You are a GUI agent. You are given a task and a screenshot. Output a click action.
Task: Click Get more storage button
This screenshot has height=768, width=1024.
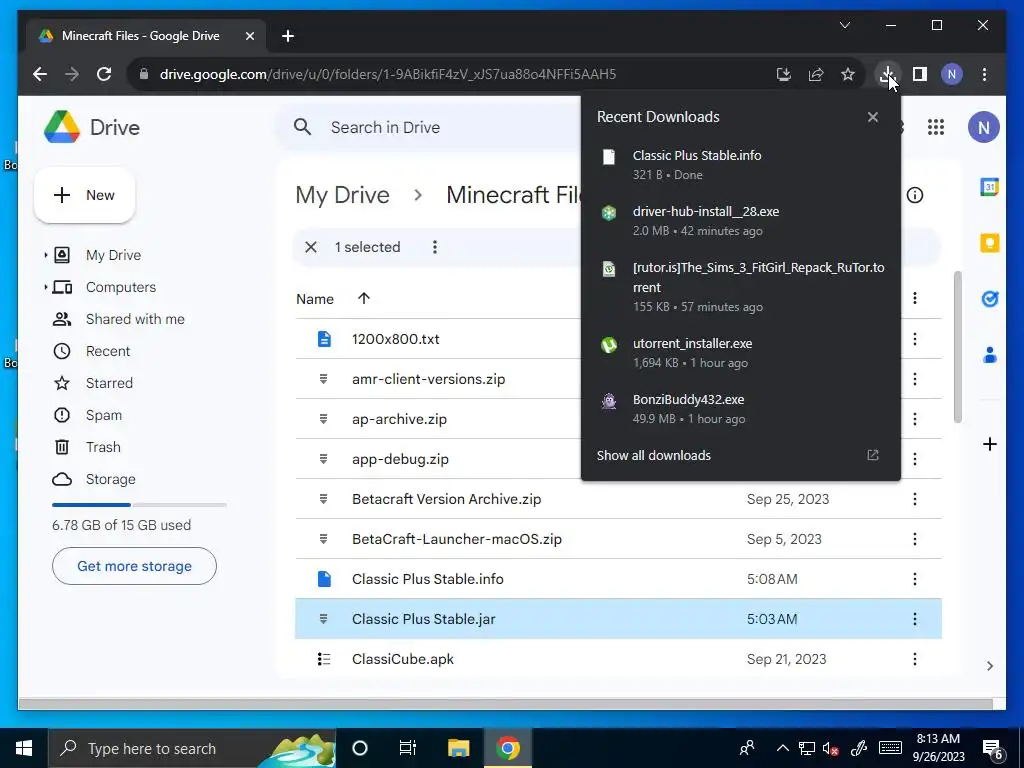click(x=134, y=566)
